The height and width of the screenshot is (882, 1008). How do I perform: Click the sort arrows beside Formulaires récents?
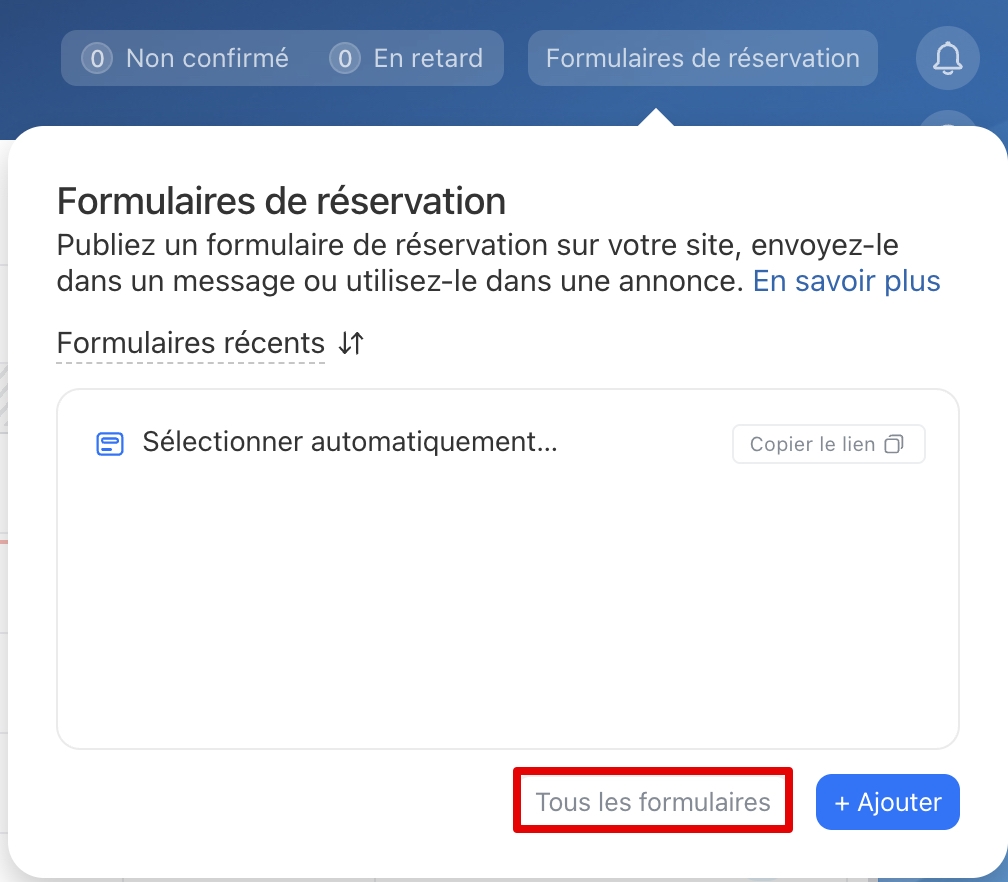[x=351, y=343]
